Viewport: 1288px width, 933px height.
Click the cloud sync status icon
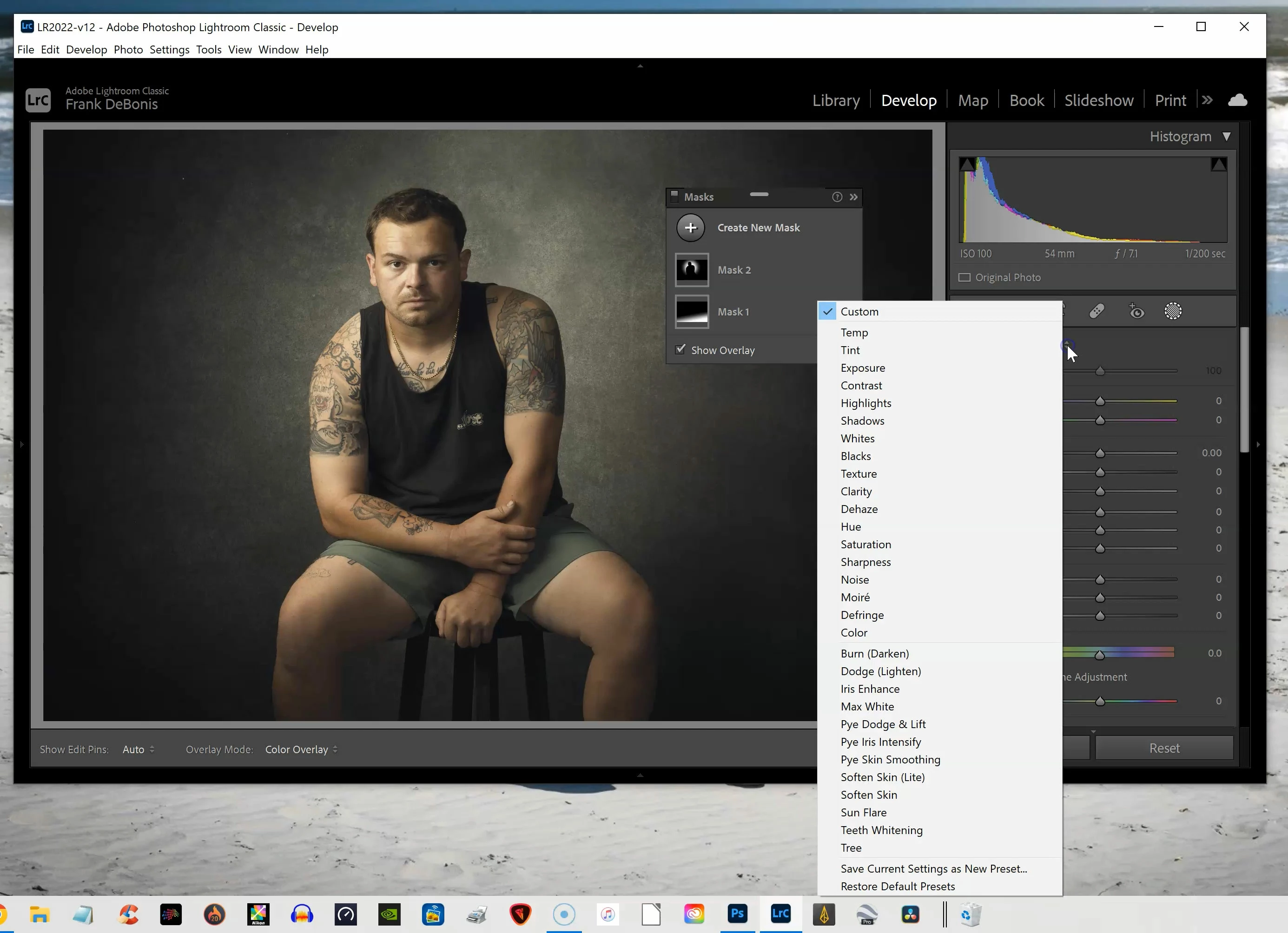[x=1237, y=100]
